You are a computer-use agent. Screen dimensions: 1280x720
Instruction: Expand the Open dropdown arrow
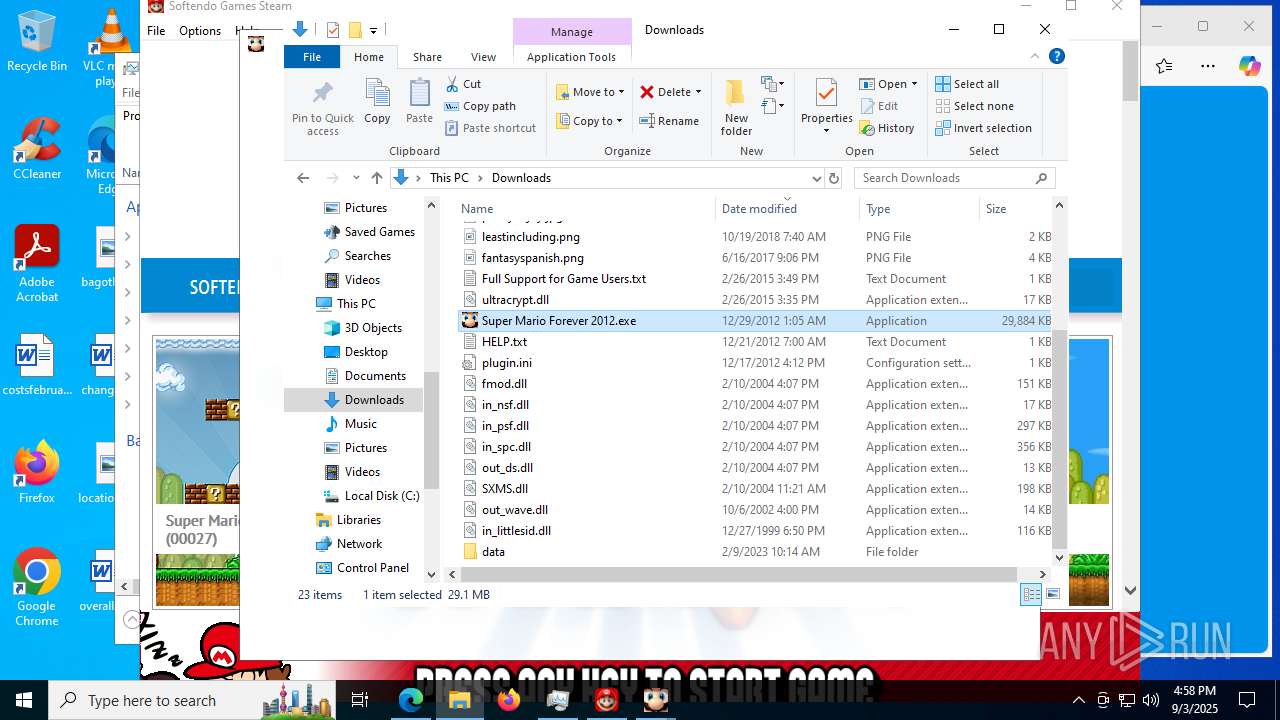(914, 84)
